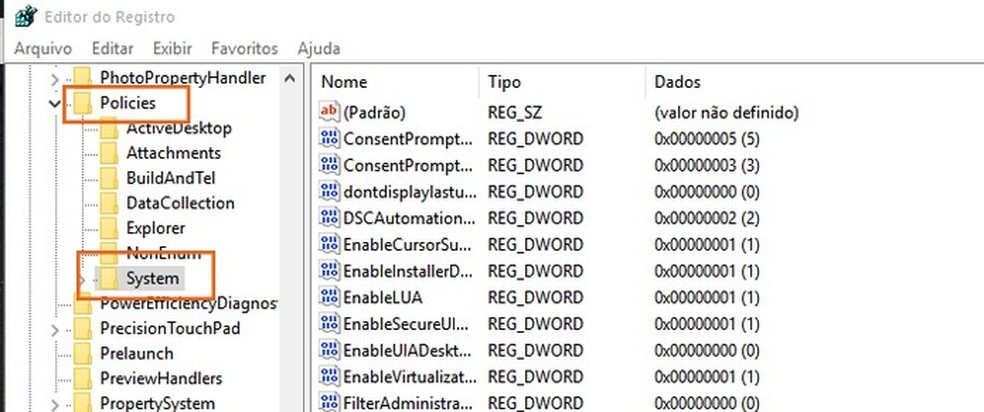This screenshot has height=412, width=984.
Task: Select the (Padrão) string value icon
Action: click(x=330, y=113)
